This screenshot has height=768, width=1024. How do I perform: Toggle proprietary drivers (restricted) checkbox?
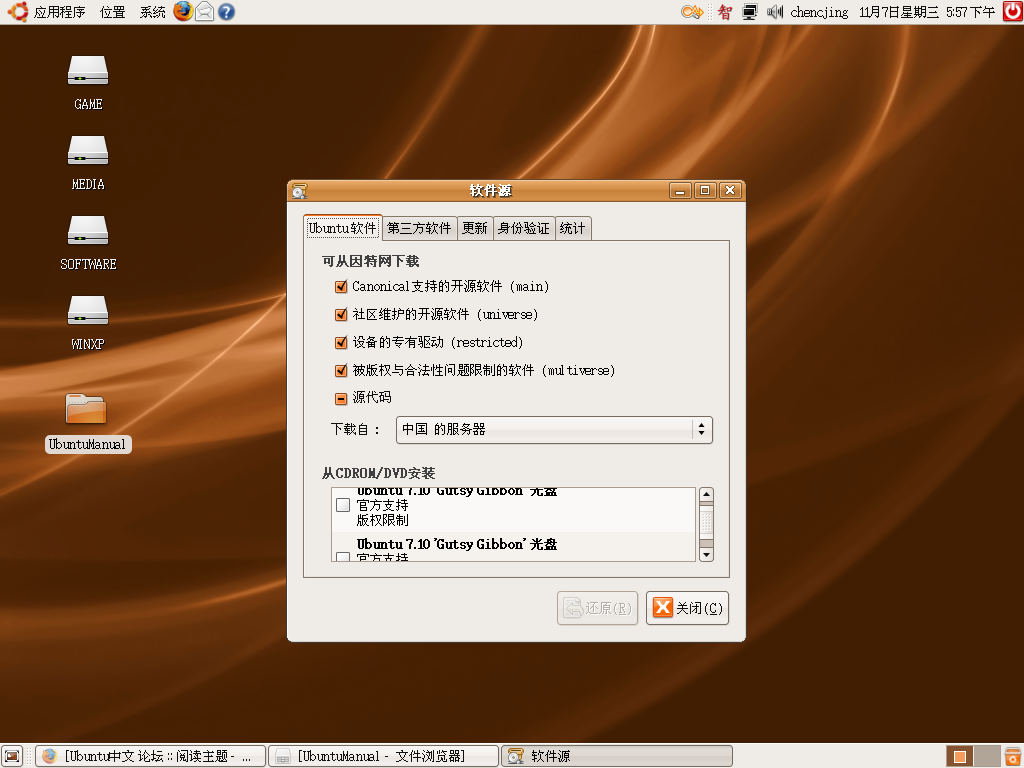(341, 343)
